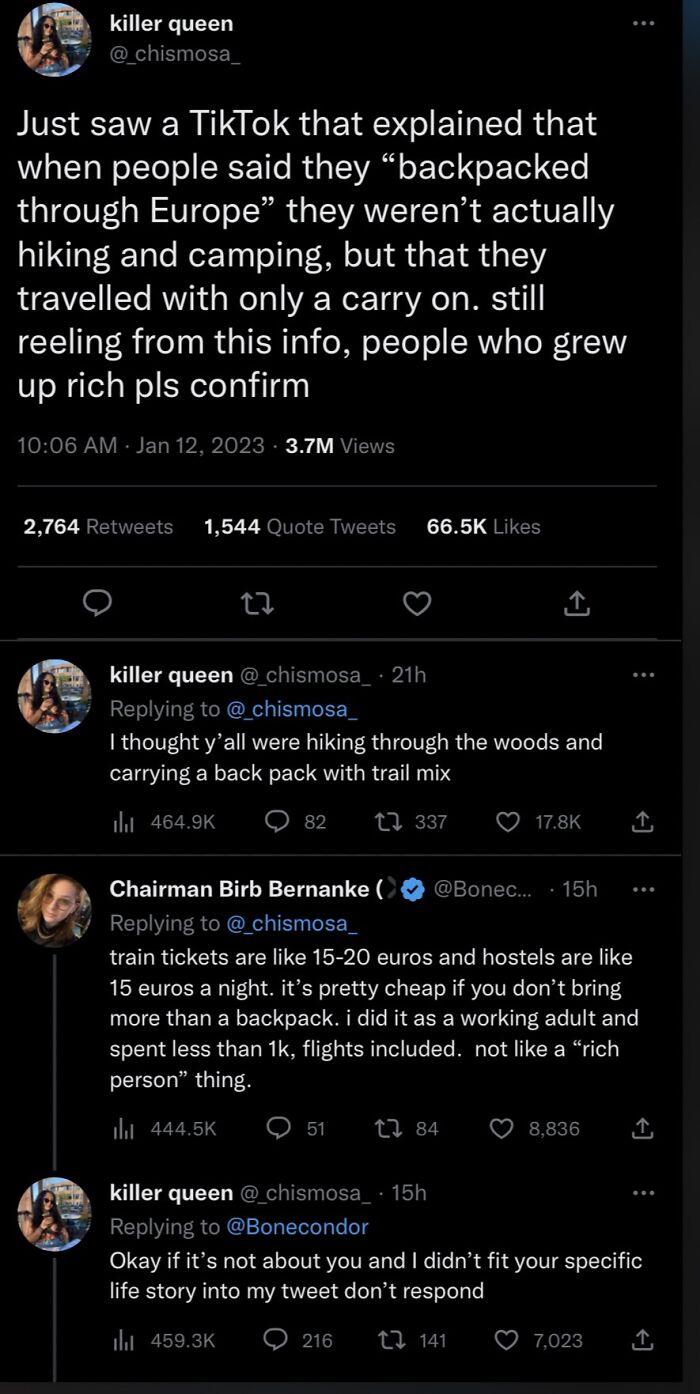Like the main tweet using the heart icon
The image size is (700, 1394).
point(417,603)
